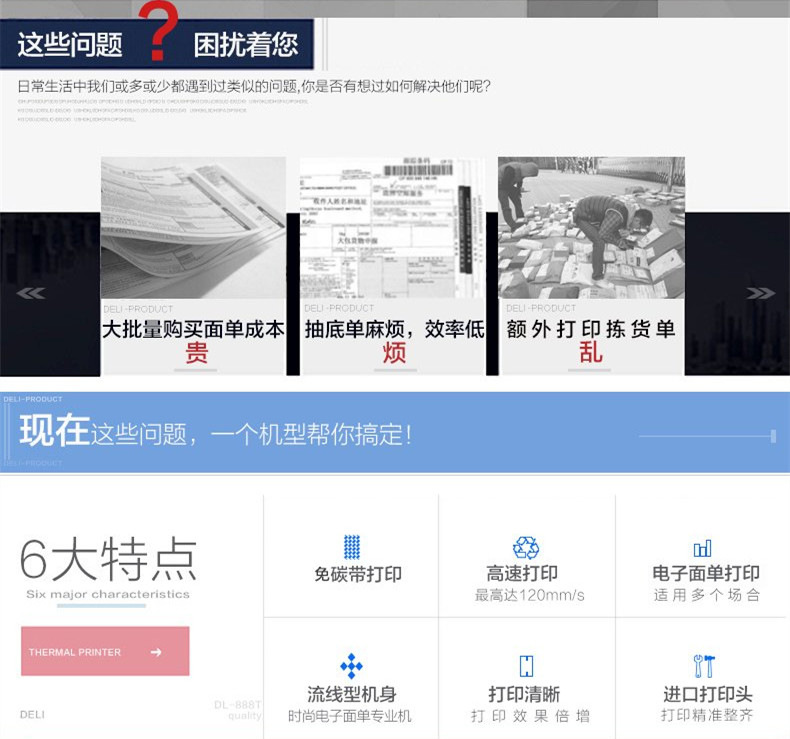Open the courier sorting parcels photo

click(x=591, y=227)
